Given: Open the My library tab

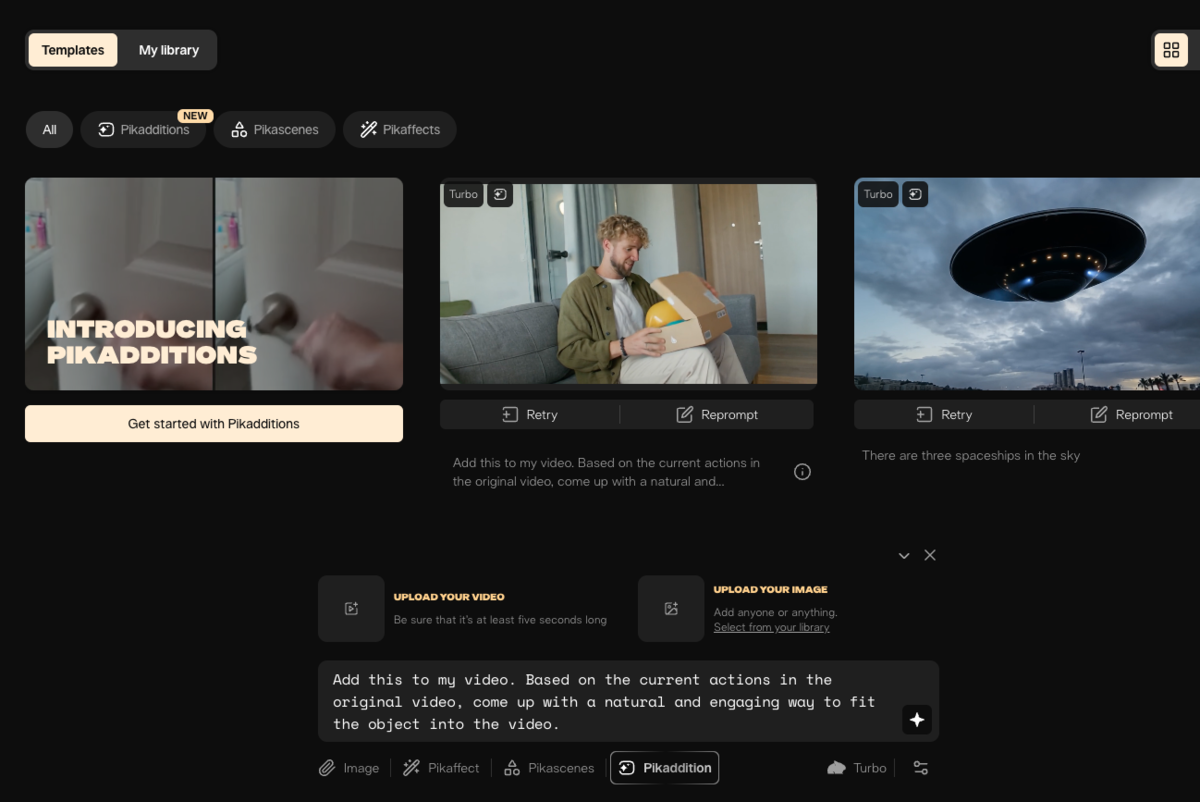Looking at the screenshot, I should [x=168, y=50].
